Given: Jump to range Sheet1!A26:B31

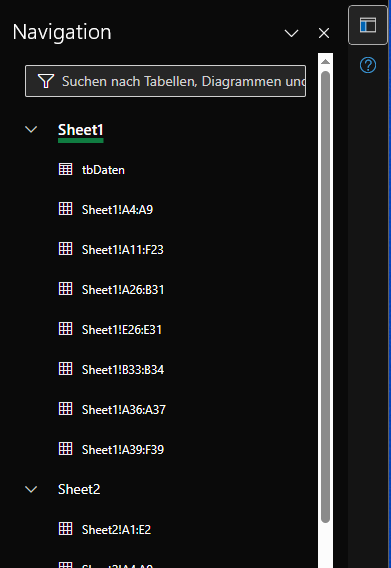Looking at the screenshot, I should tap(123, 290).
